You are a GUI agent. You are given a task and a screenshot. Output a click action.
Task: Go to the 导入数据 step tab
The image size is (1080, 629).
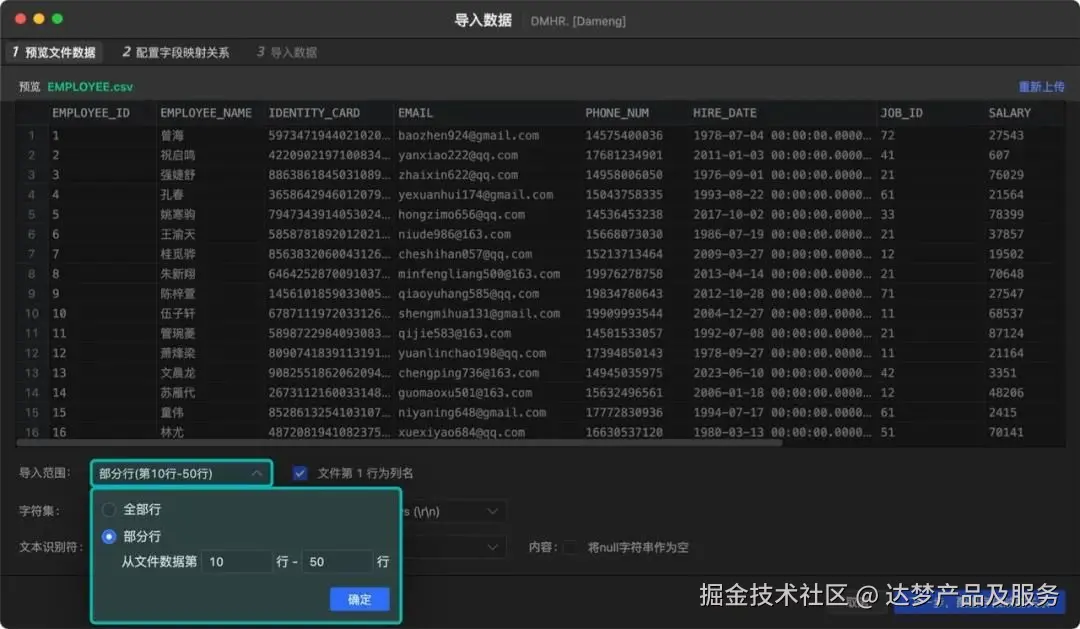tap(287, 52)
